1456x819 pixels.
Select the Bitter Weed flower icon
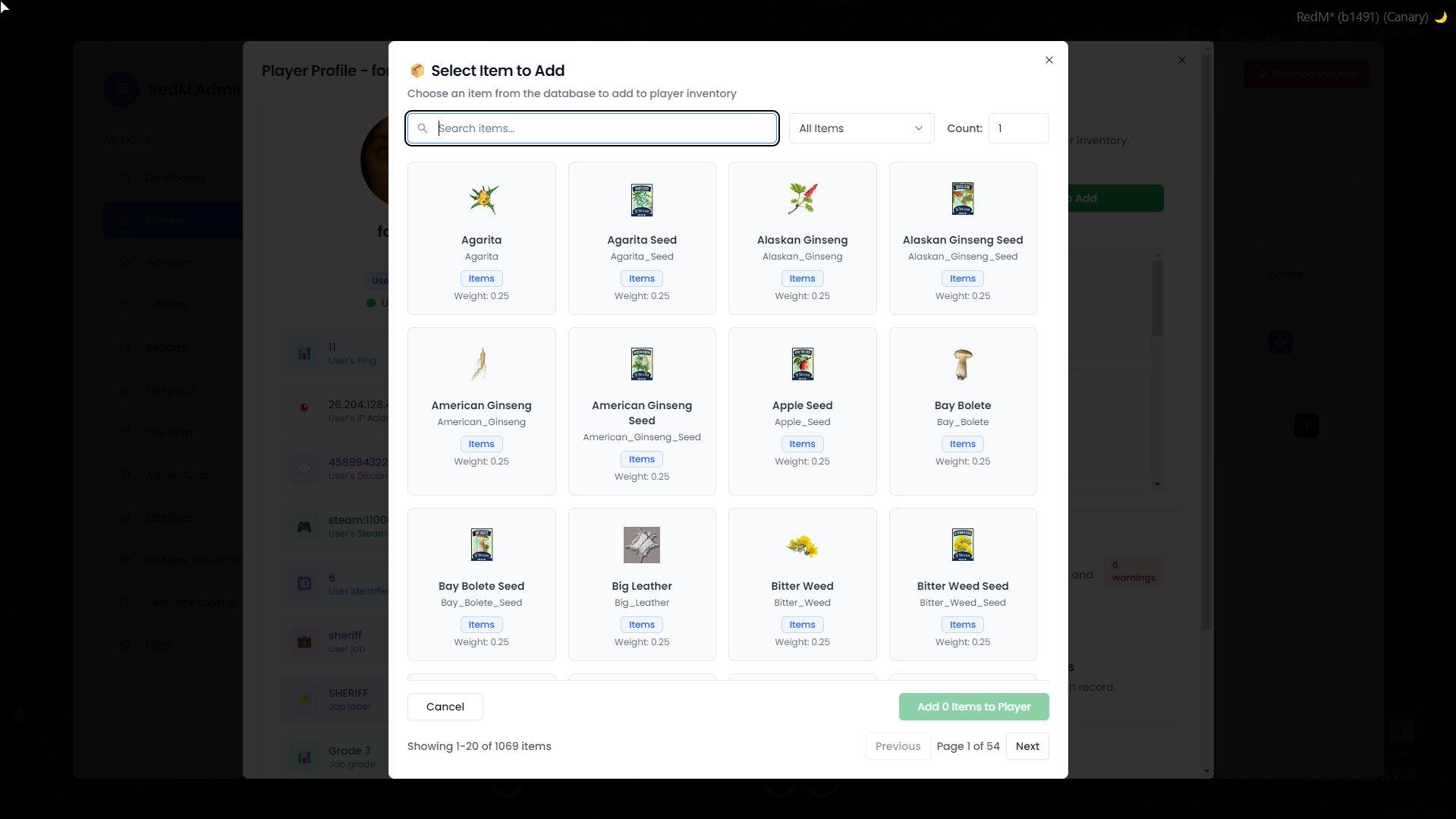click(802, 545)
